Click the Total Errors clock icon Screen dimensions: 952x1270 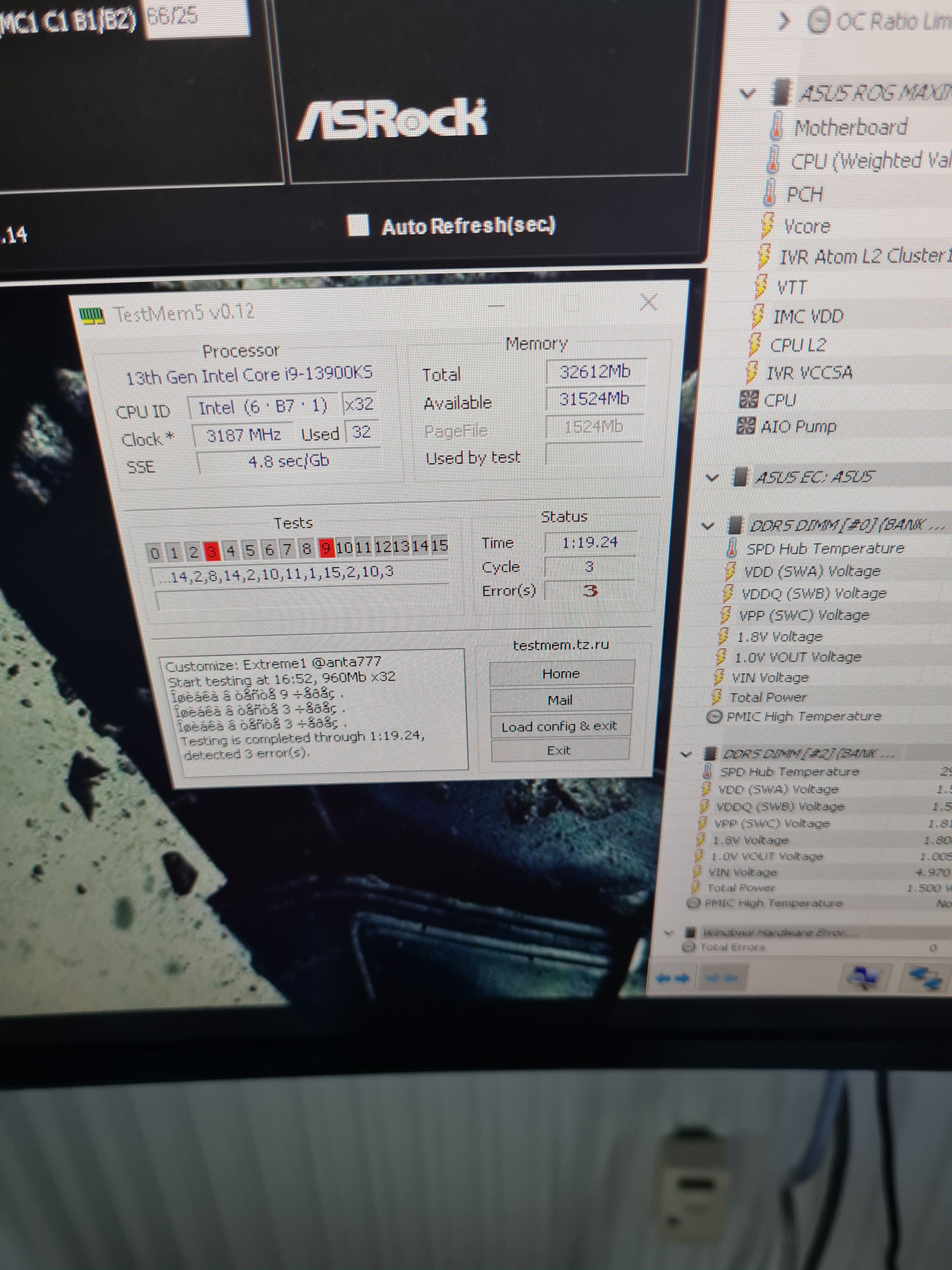tap(688, 947)
